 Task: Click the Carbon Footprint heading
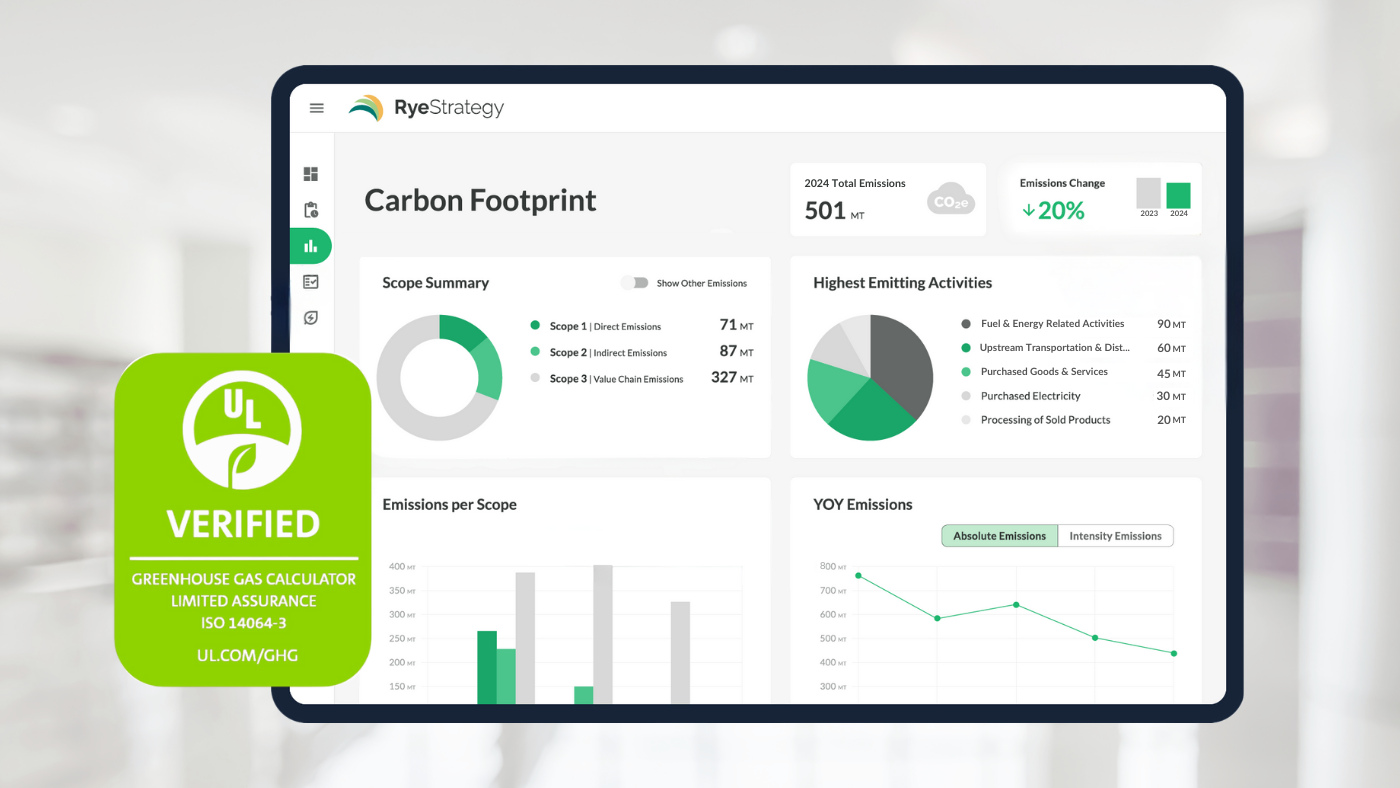click(481, 200)
